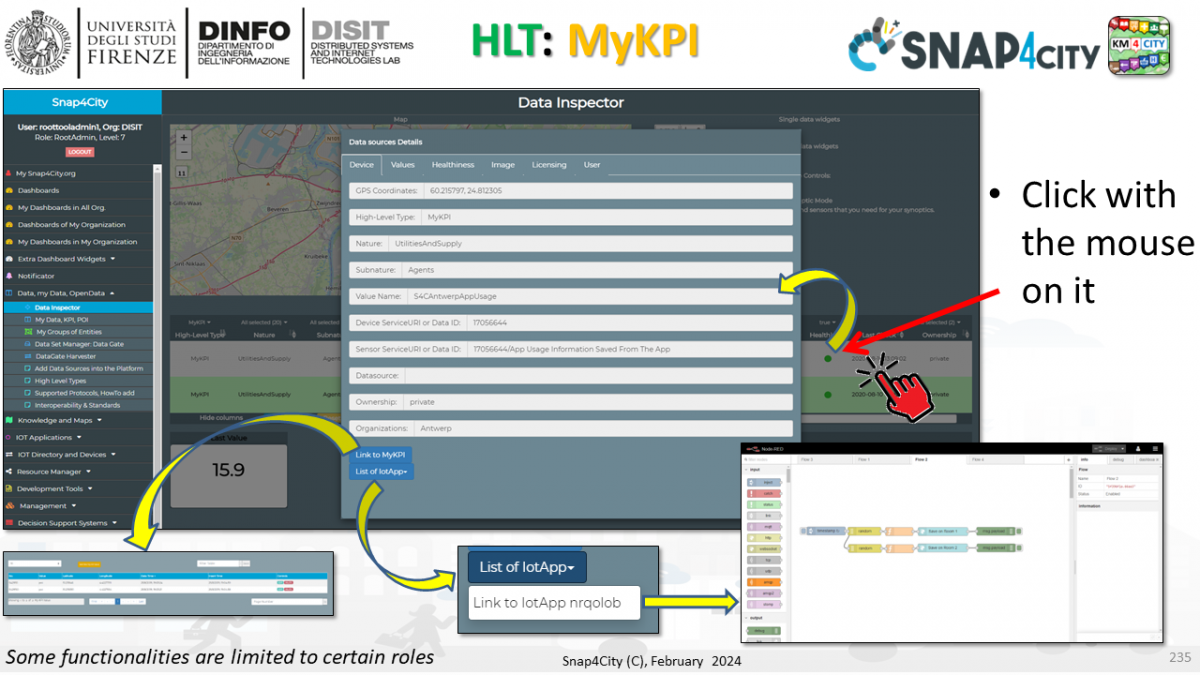Open the List of IotApp dropdown in dialog
The image size is (1200, 675).
pyautogui.click(x=381, y=471)
